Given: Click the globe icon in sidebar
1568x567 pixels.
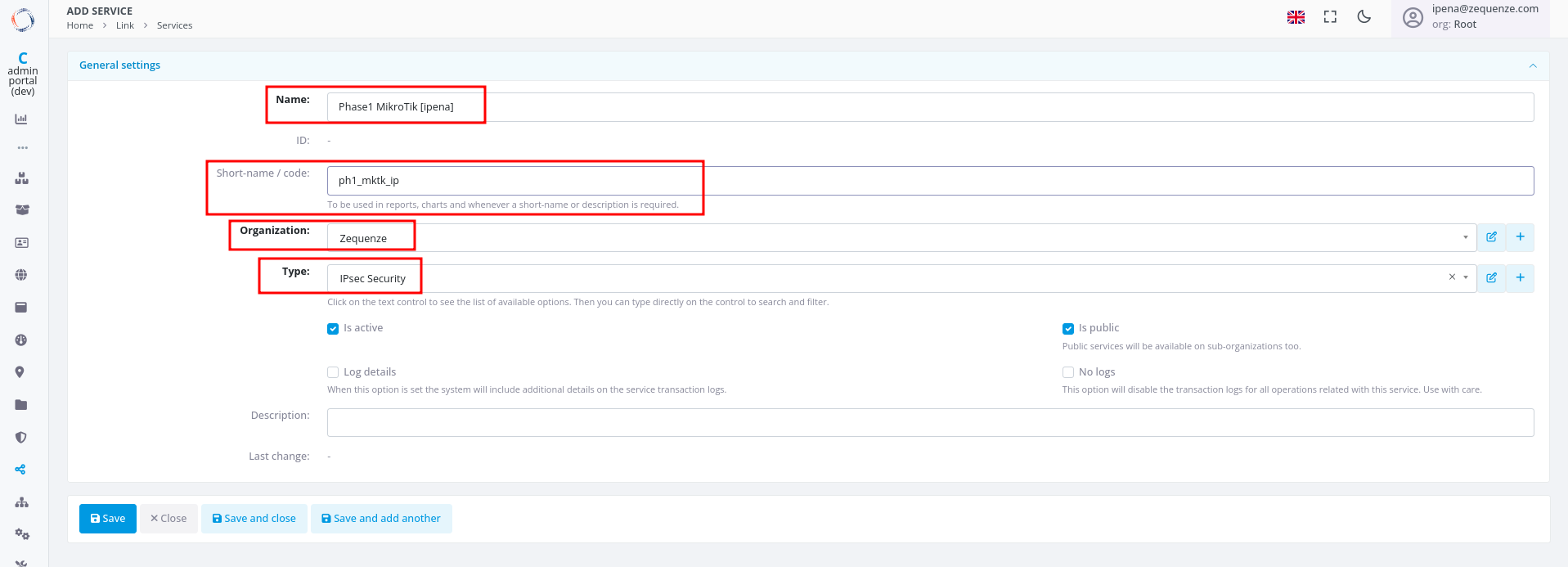Looking at the screenshot, I should click(21, 275).
